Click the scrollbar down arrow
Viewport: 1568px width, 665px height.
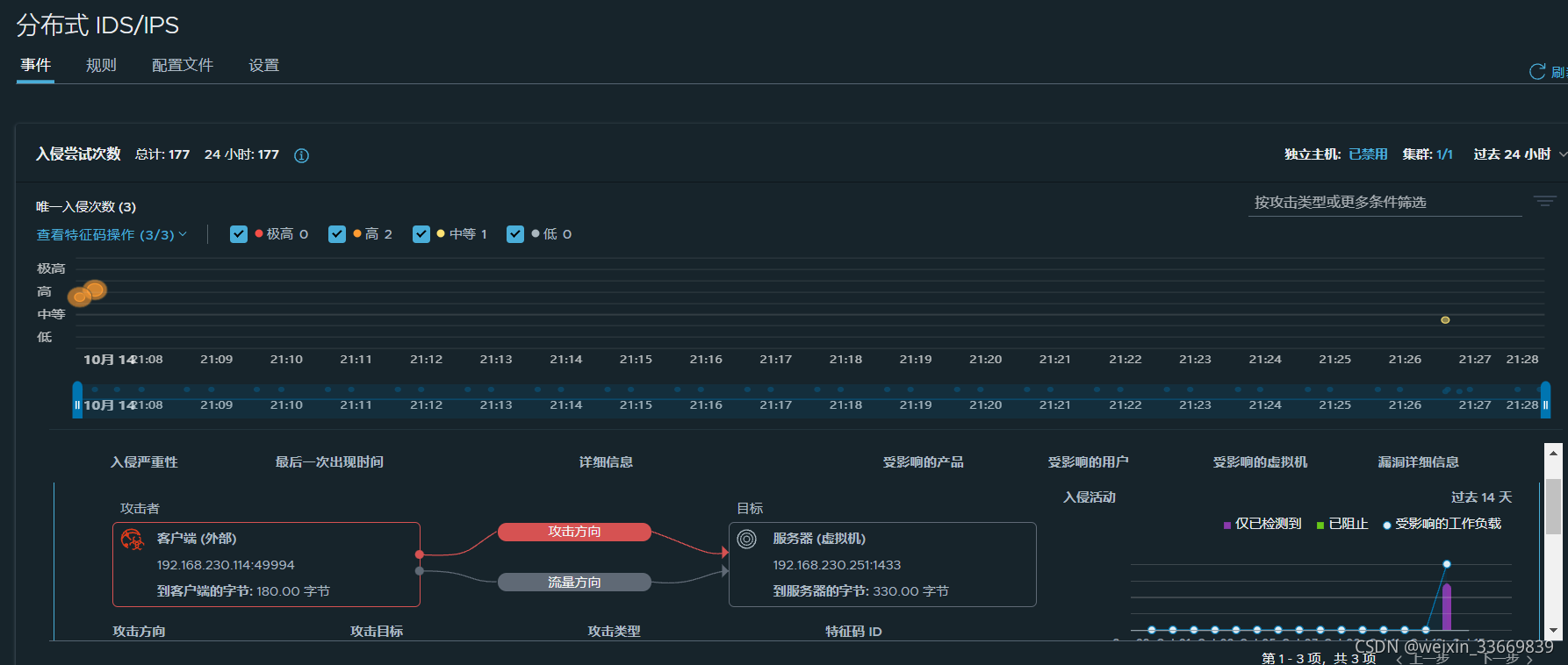(1553, 631)
